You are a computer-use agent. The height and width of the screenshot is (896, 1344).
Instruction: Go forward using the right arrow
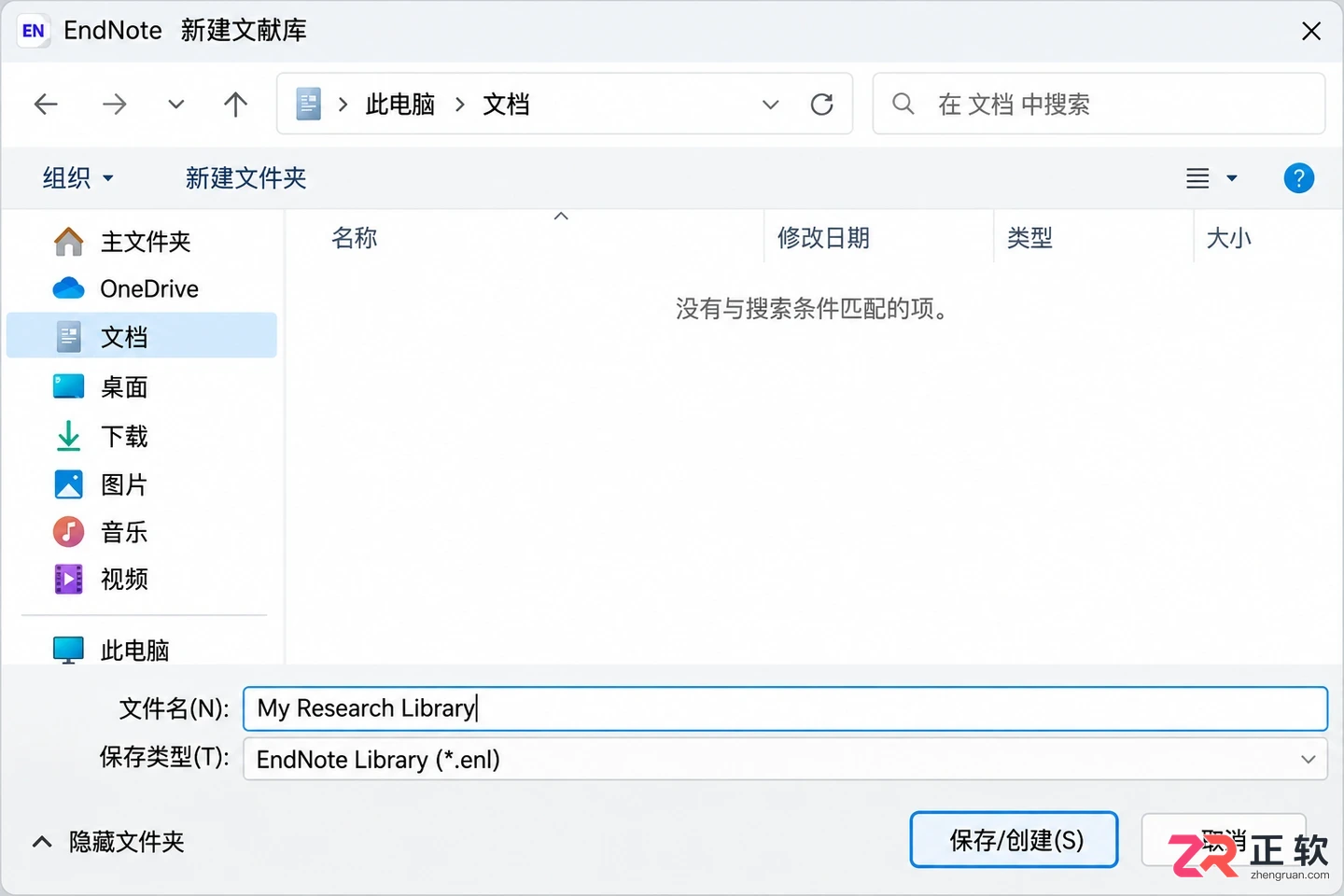(x=114, y=104)
